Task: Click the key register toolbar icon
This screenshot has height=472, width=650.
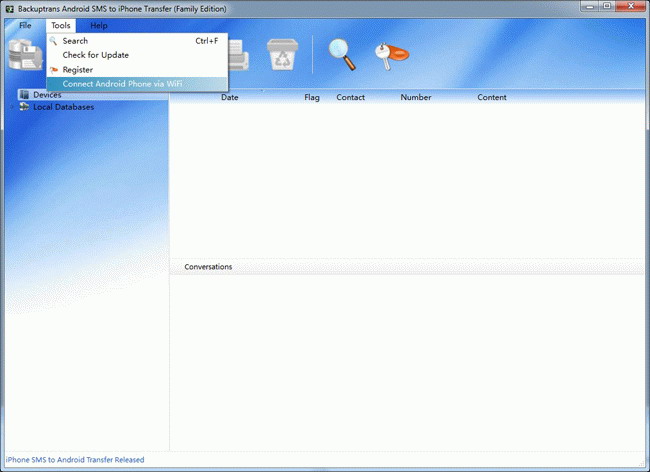Action: click(x=391, y=56)
